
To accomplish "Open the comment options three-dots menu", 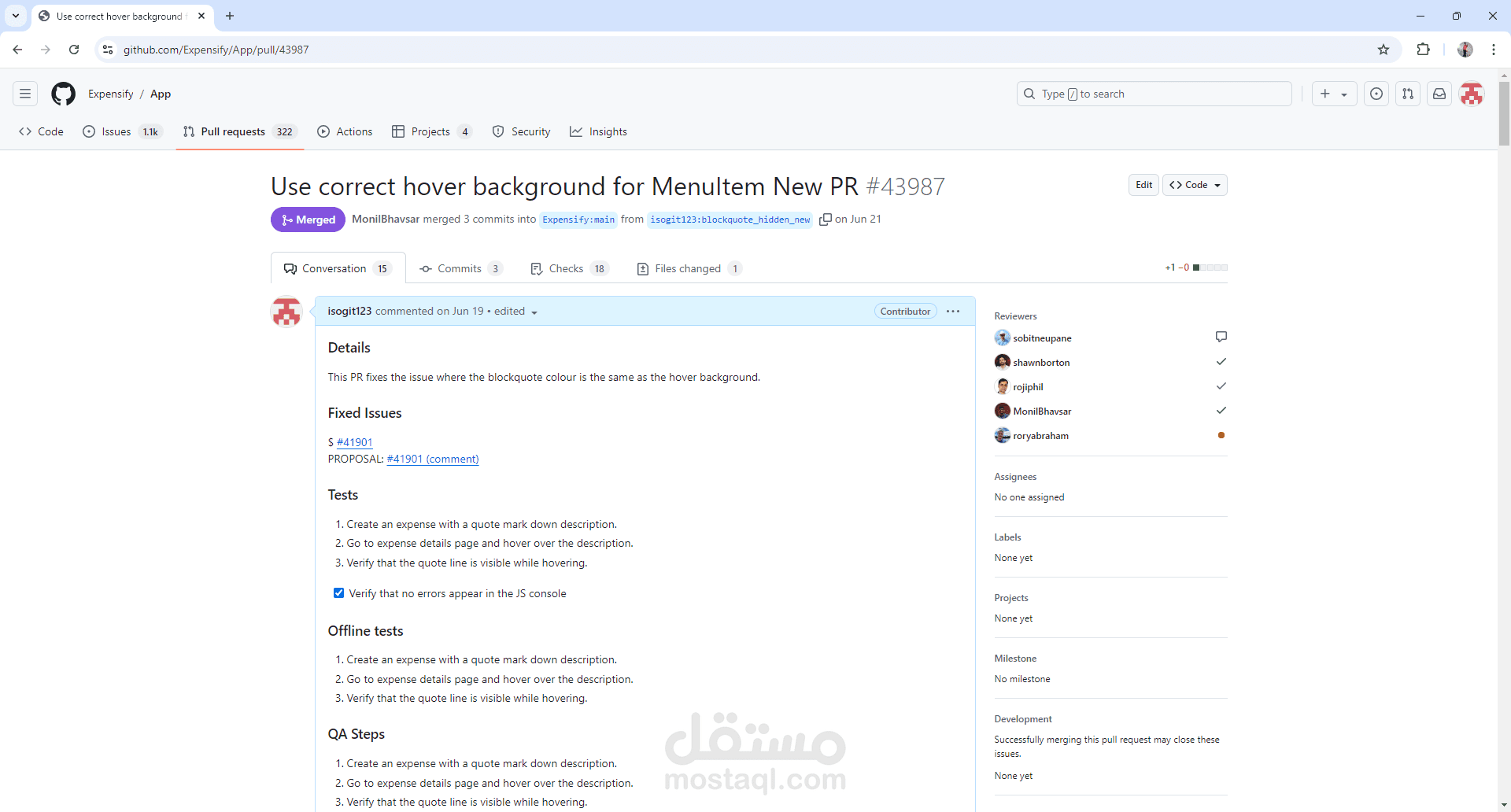I will pos(953,312).
